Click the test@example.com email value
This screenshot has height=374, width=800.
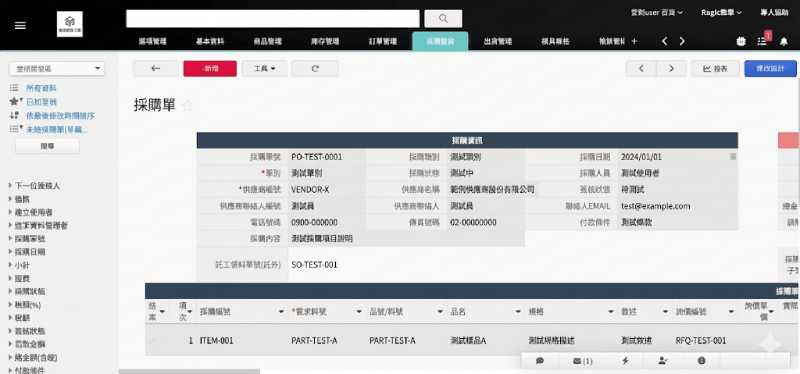656,206
